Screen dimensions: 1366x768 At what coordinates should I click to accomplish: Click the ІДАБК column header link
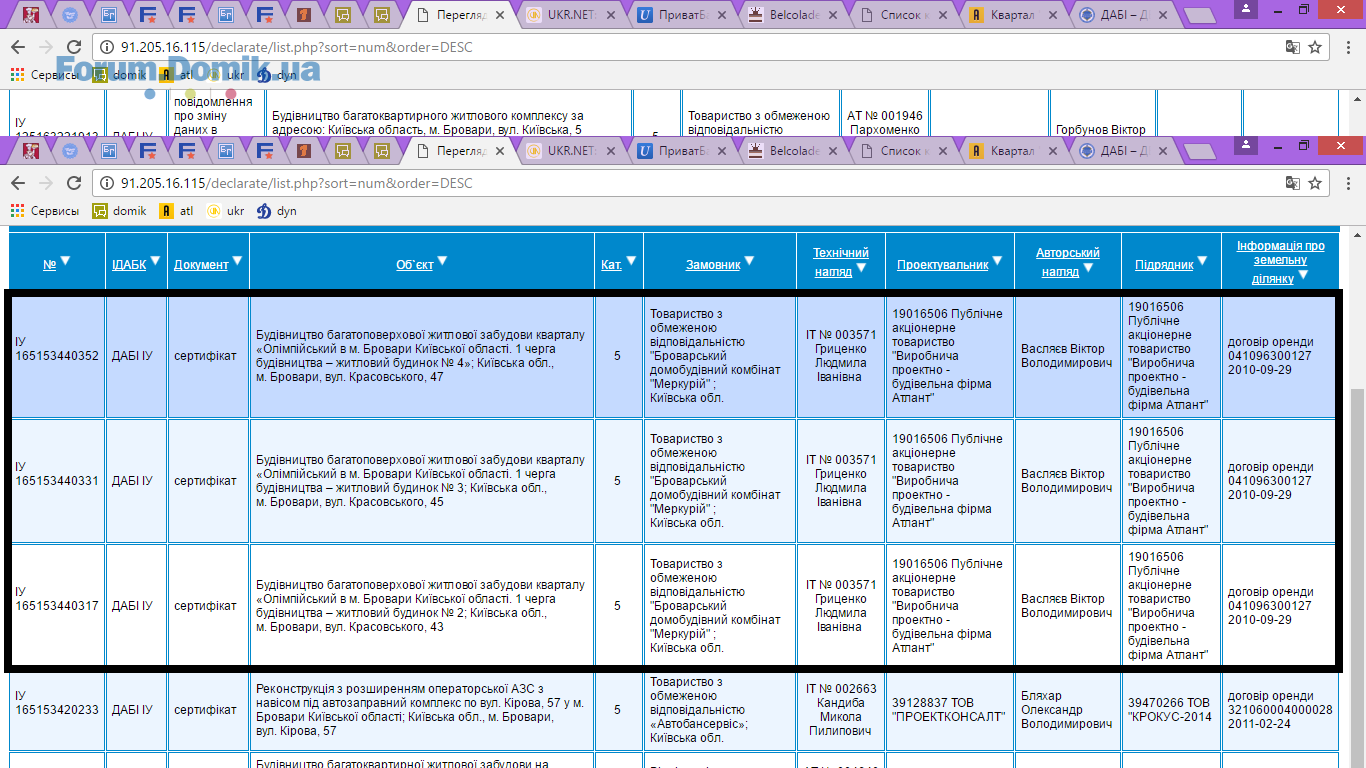pos(129,265)
